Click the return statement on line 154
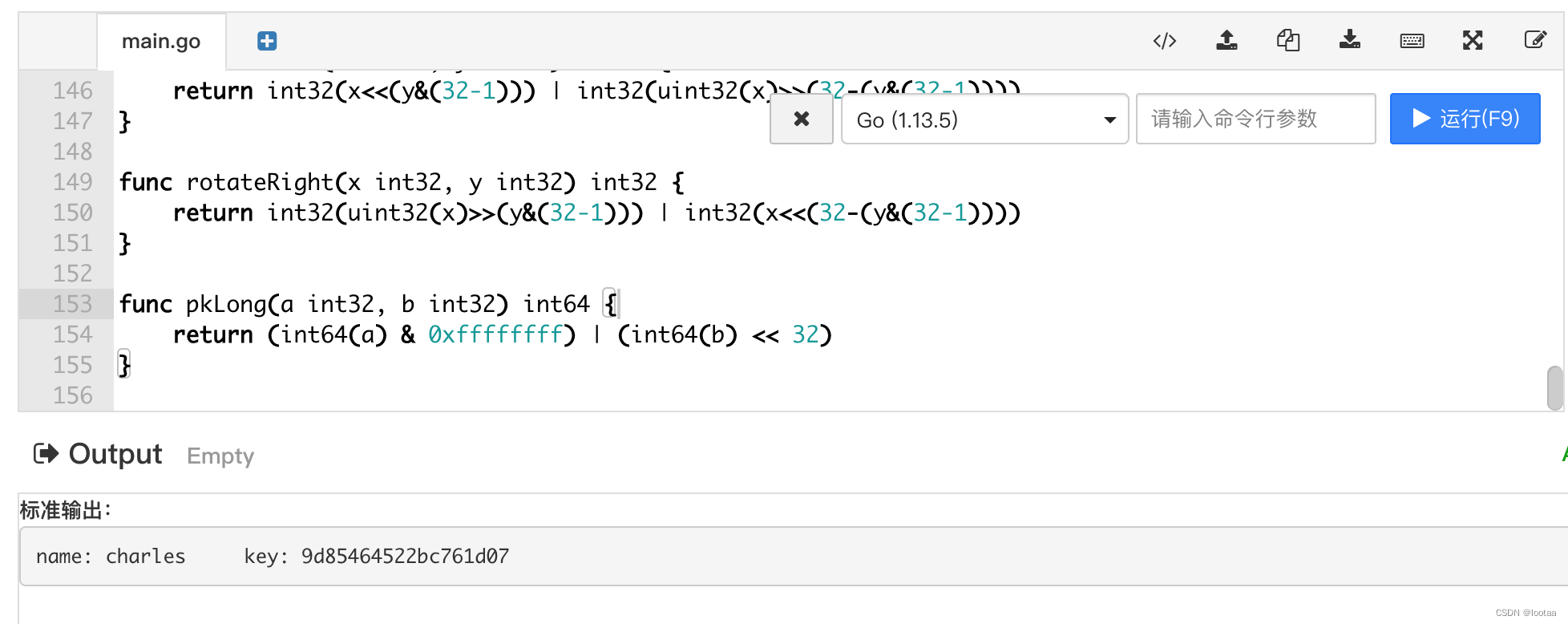 [x=503, y=334]
